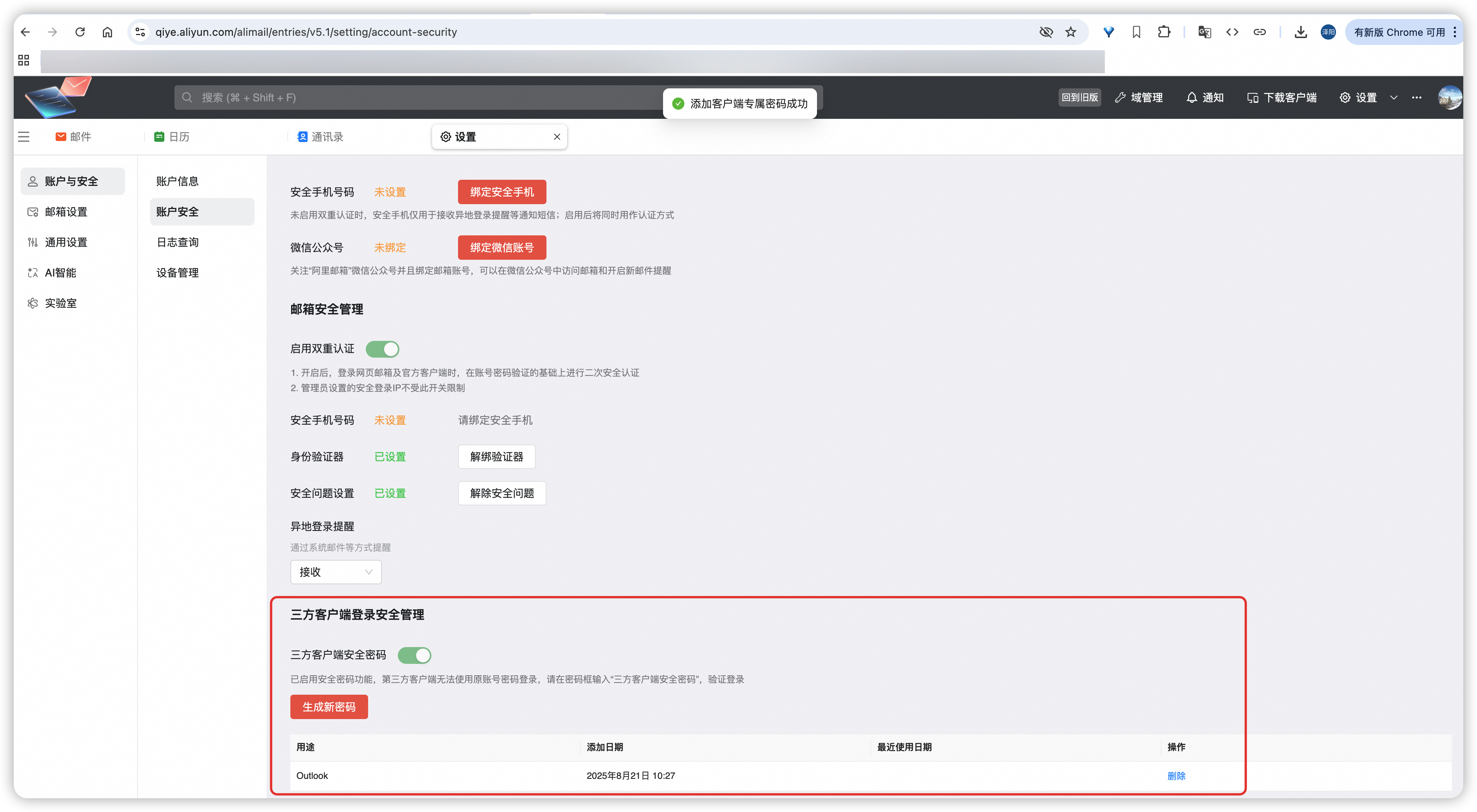Open 下载客户端 in top bar
This screenshot has height=812, width=1477.
(x=1282, y=98)
